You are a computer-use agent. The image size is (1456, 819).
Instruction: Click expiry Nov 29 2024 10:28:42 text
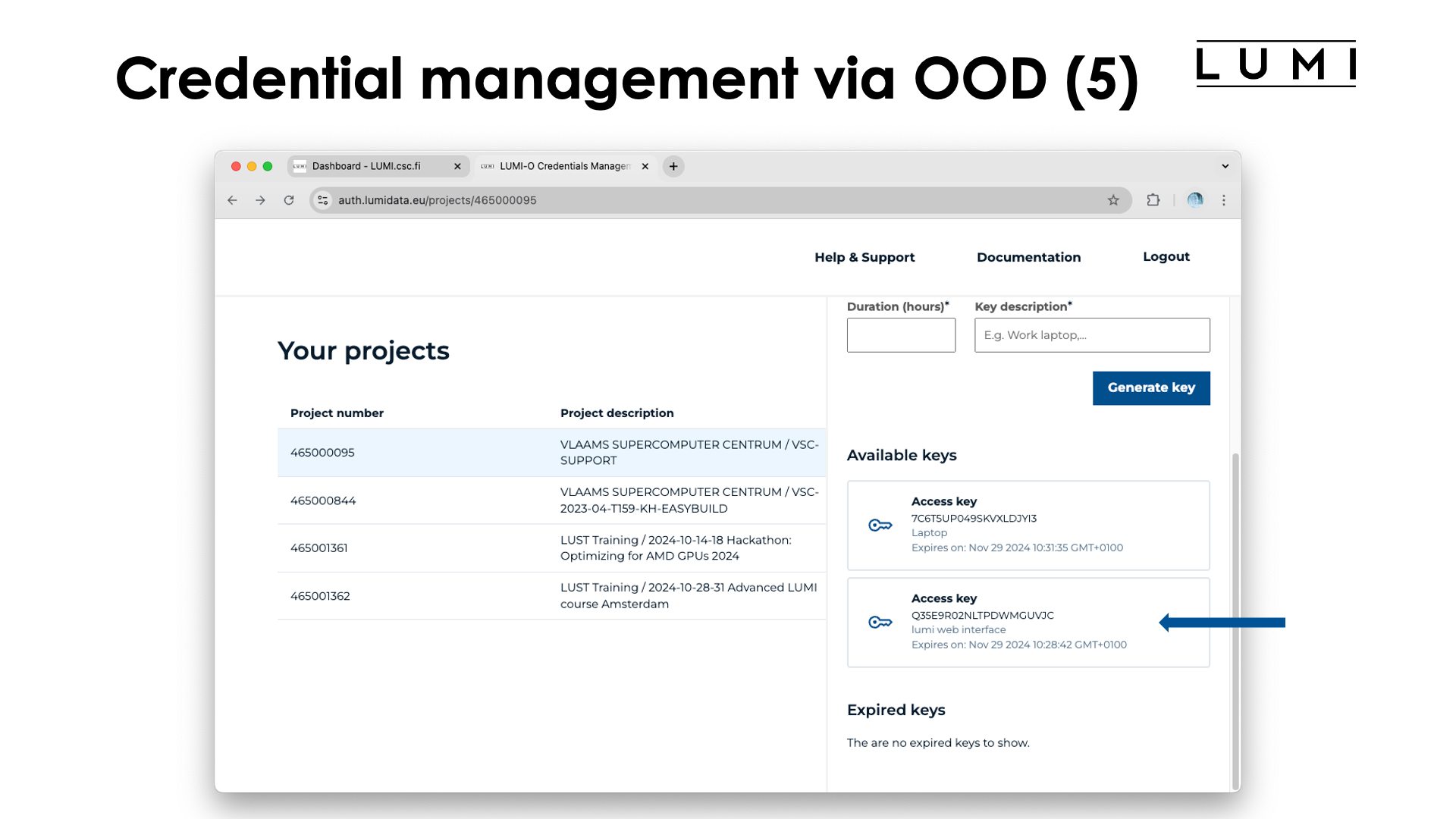click(1019, 645)
